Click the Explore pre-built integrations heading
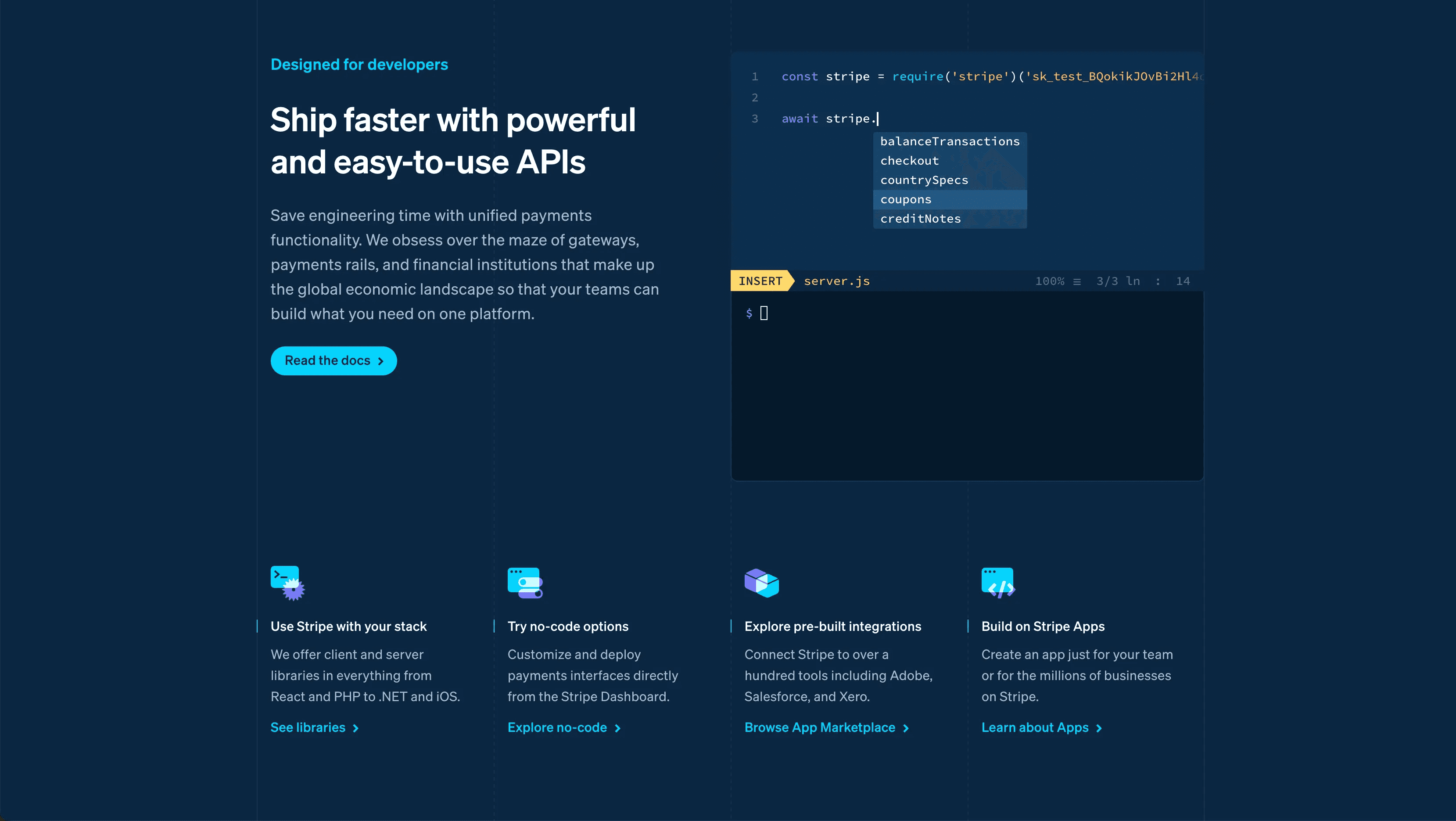 click(832, 627)
